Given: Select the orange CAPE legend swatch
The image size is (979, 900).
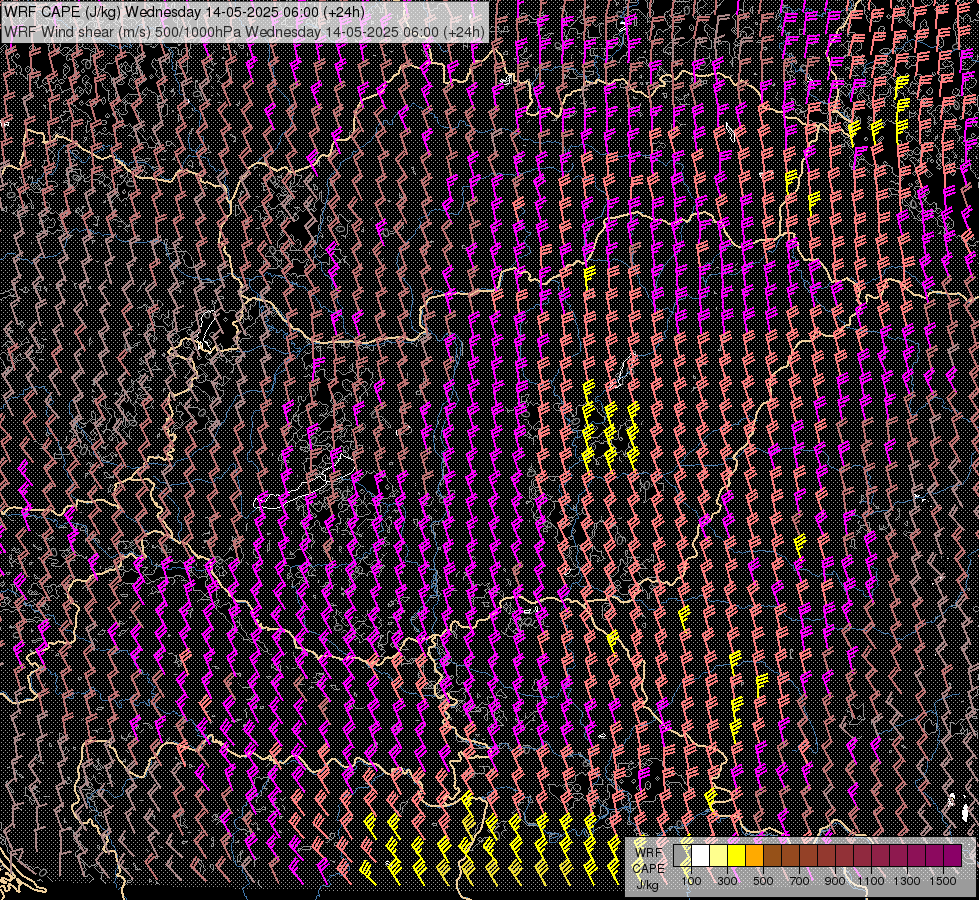Looking at the screenshot, I should coord(754,855).
